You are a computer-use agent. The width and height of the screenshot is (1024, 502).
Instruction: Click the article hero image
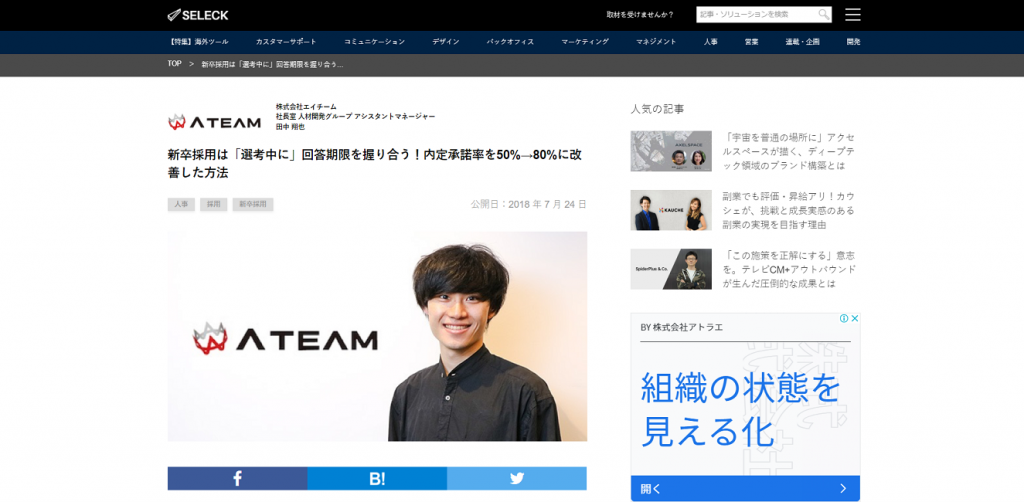(x=377, y=336)
